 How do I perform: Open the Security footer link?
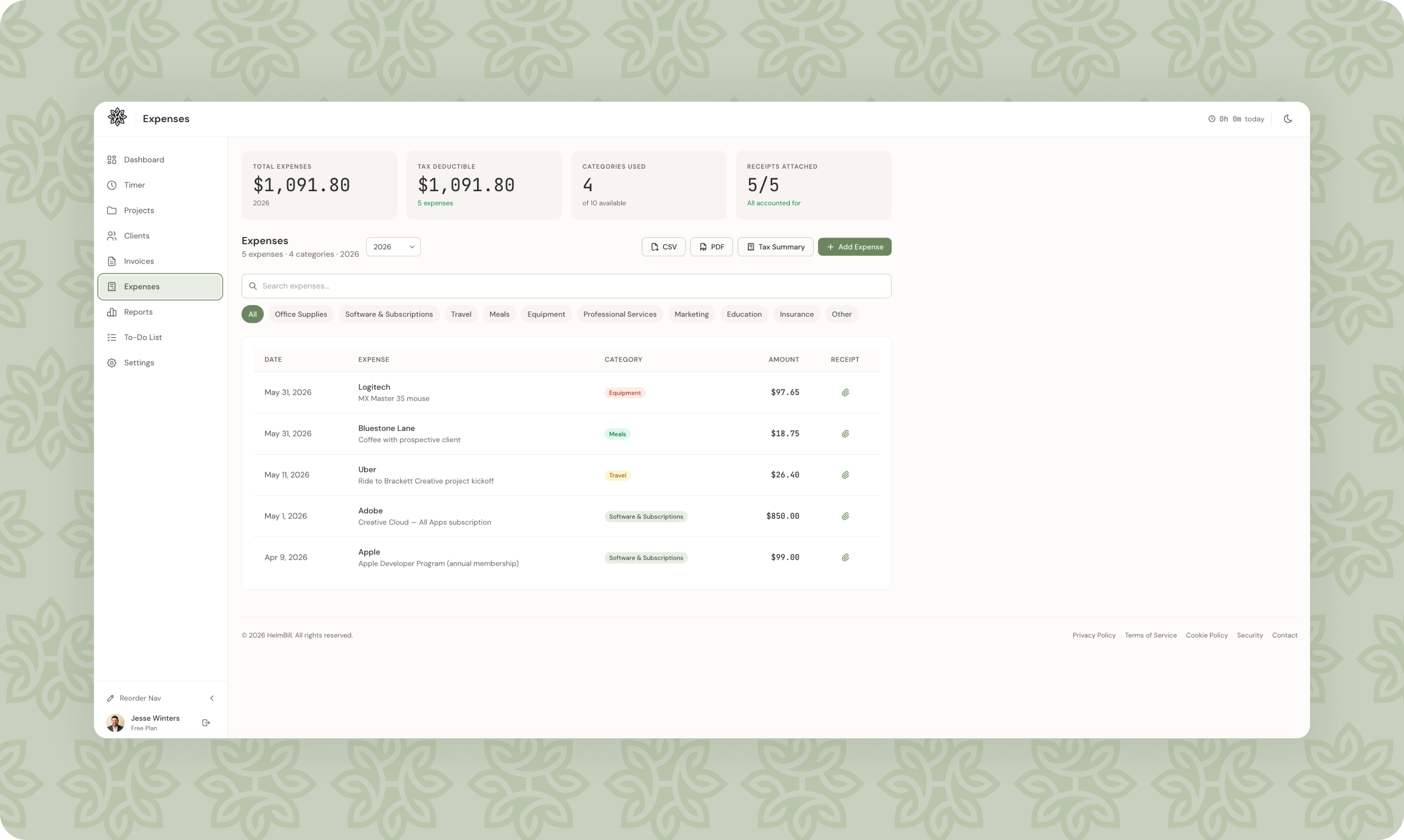click(1250, 636)
